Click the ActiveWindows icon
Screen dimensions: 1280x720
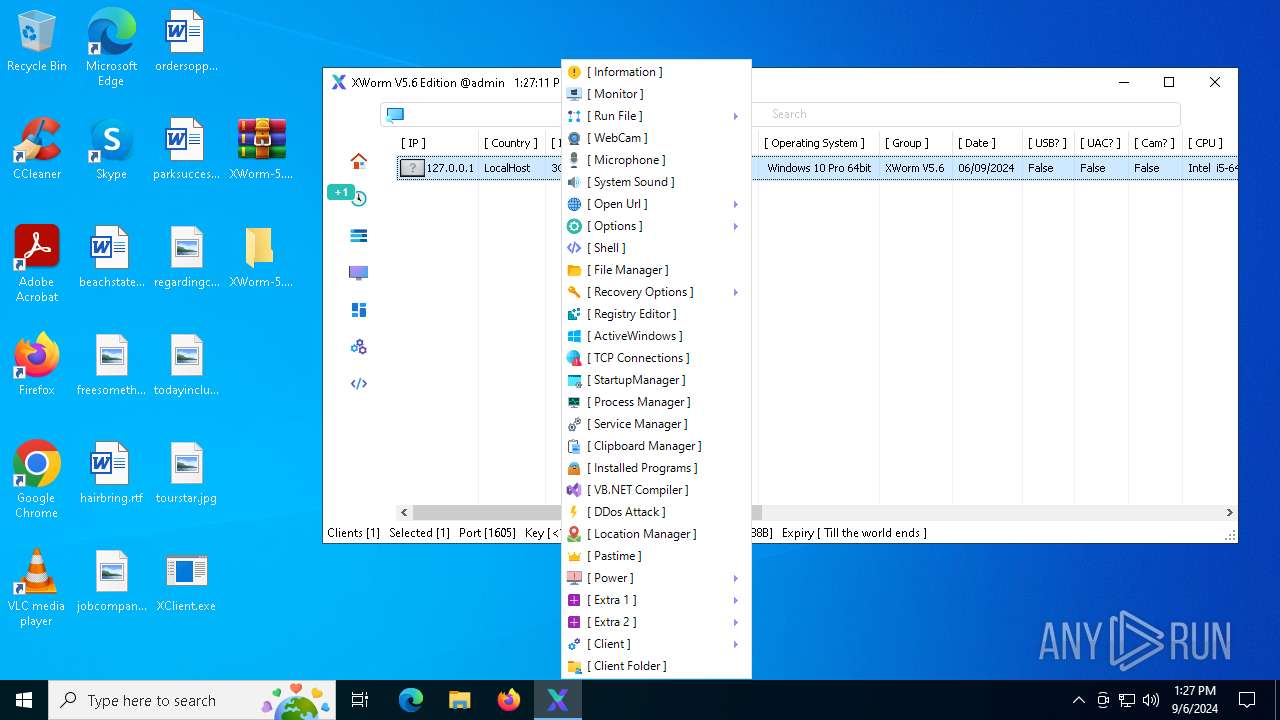pos(574,336)
